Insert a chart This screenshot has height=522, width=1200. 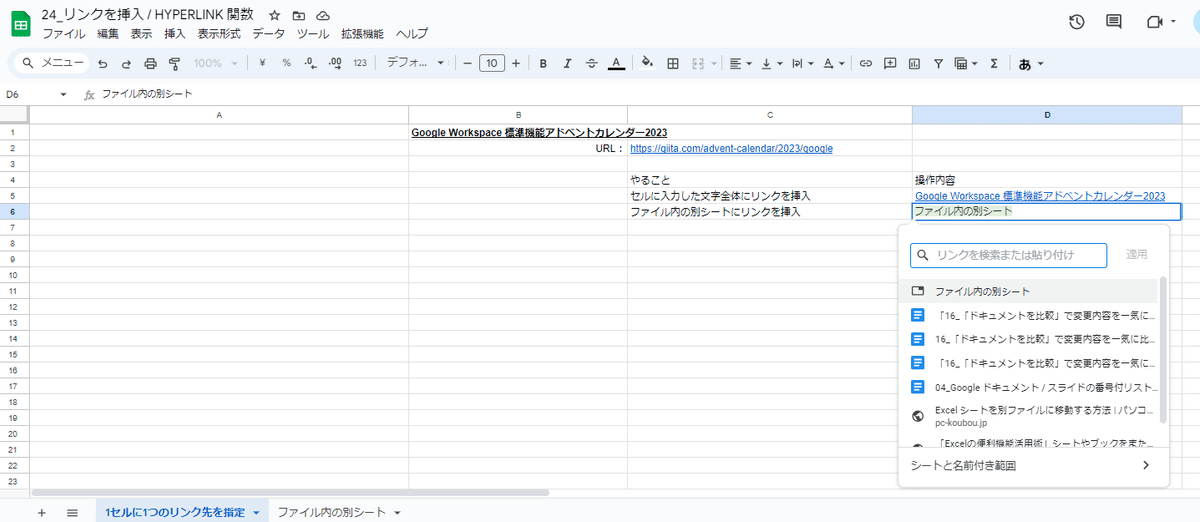click(x=914, y=63)
